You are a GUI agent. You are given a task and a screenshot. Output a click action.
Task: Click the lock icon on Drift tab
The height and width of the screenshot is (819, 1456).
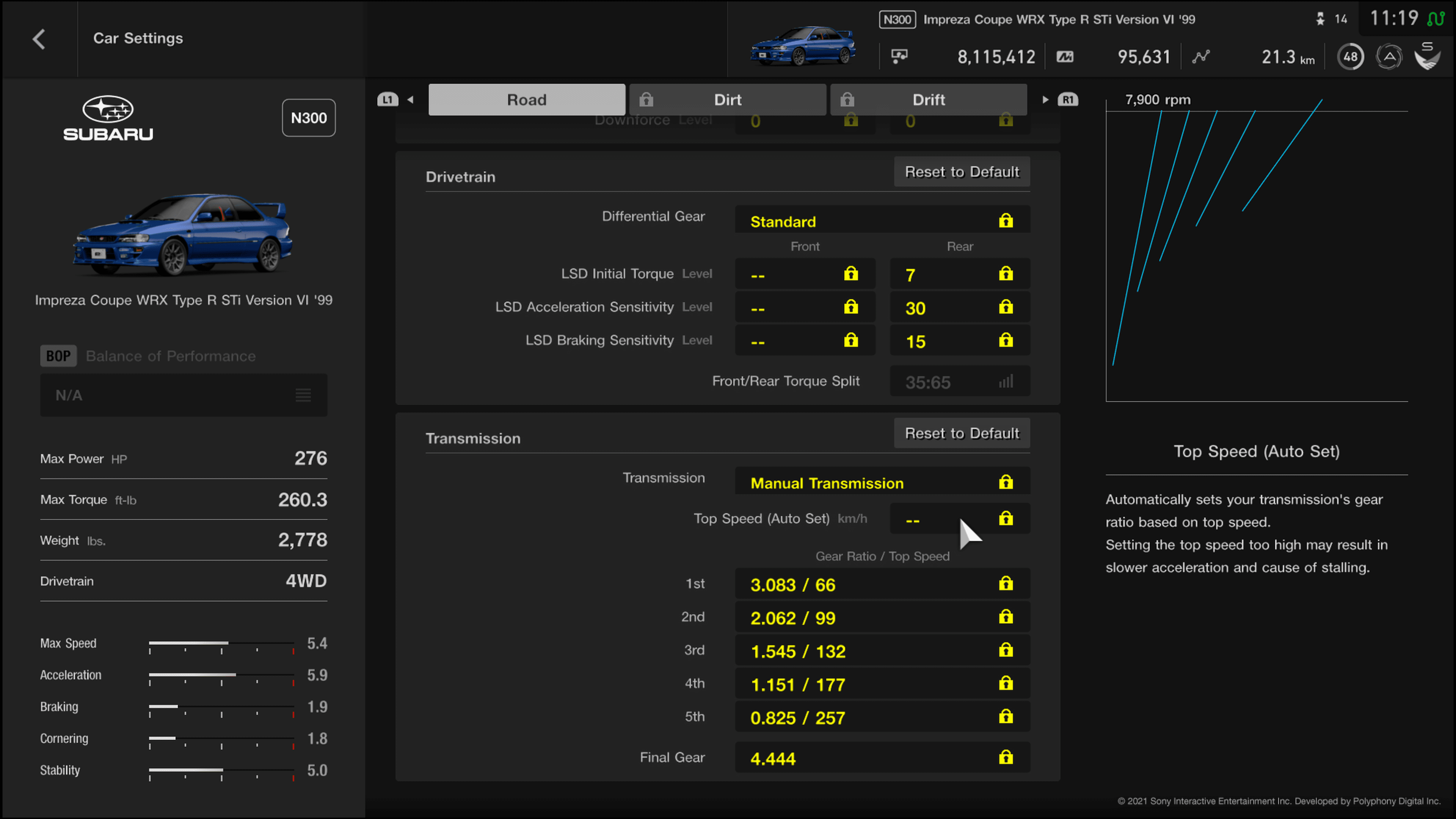[x=847, y=100]
